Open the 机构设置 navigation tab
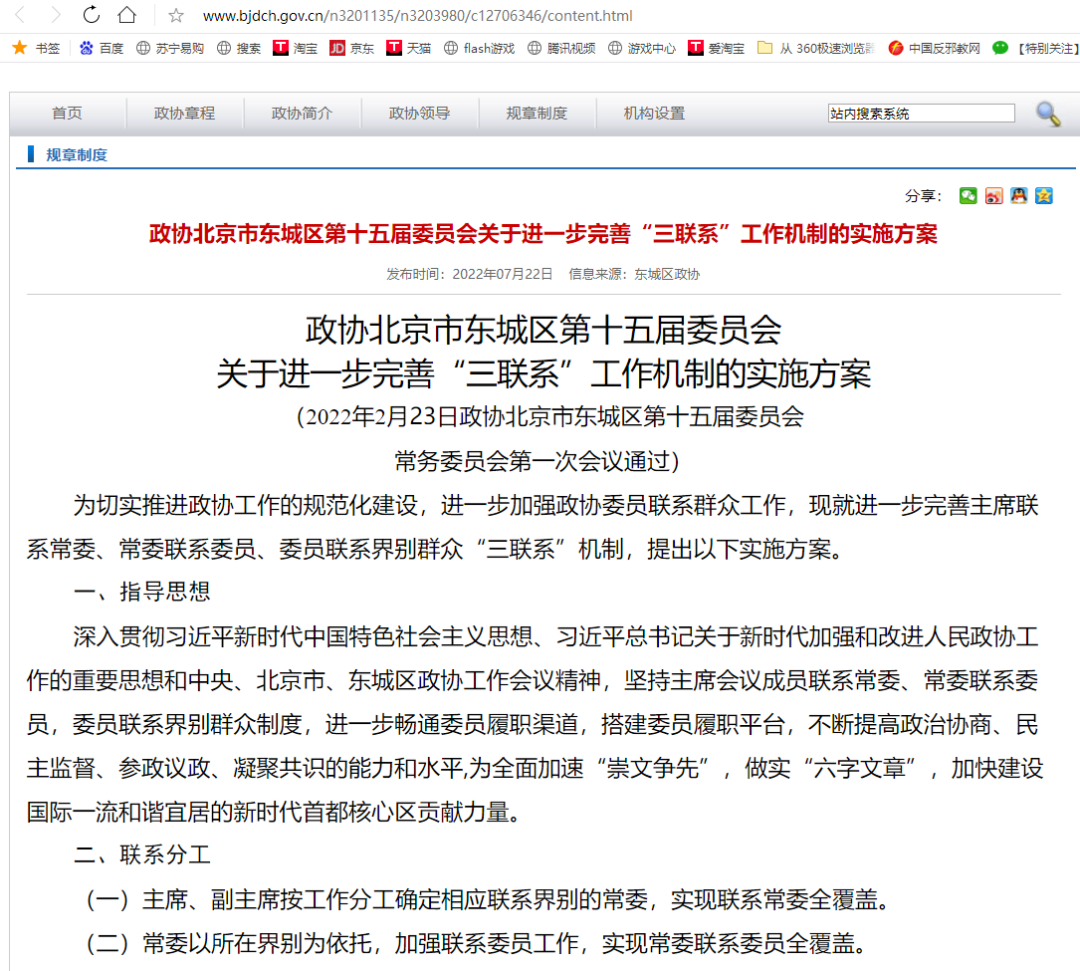 654,113
